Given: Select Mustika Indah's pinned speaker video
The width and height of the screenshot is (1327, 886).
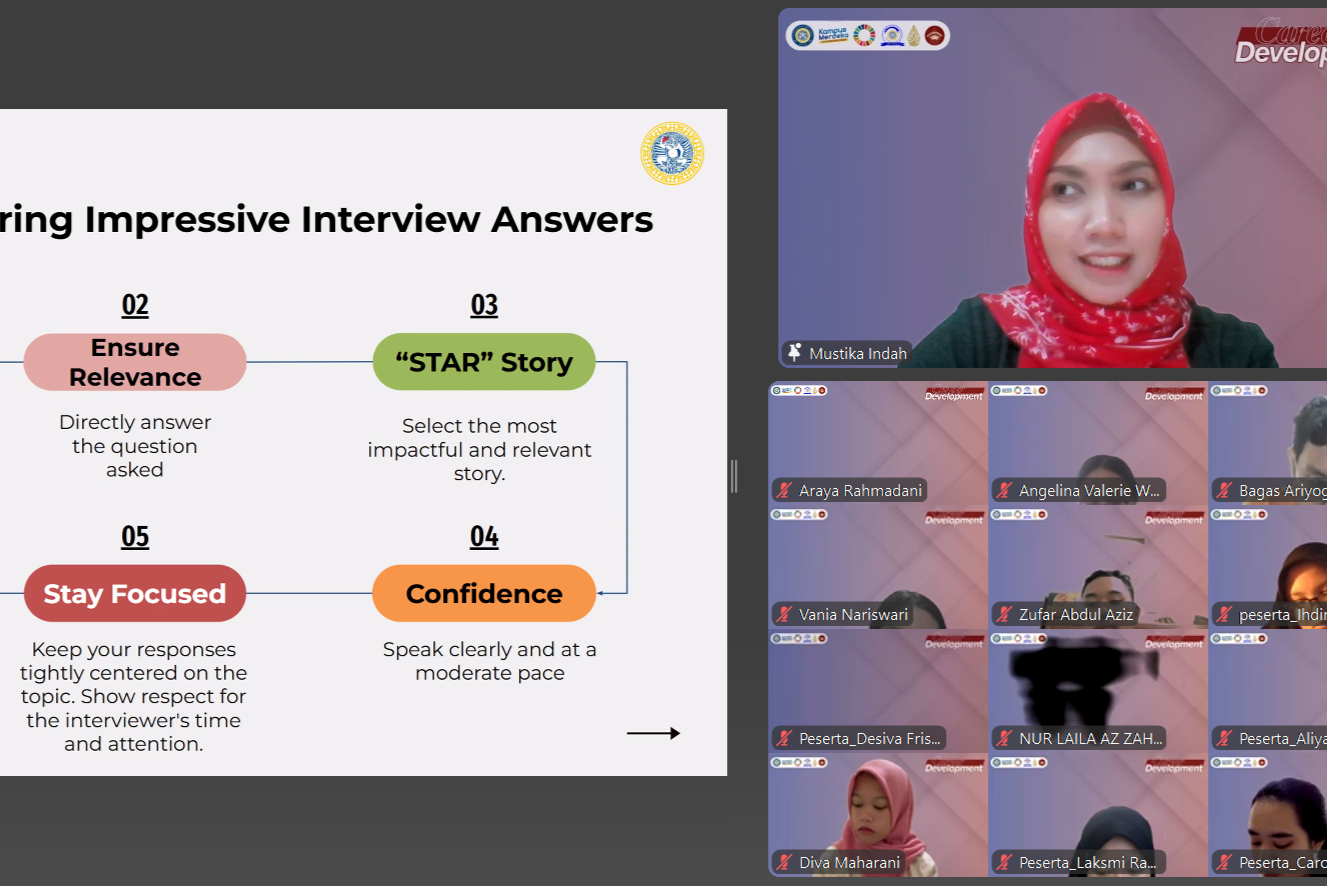Looking at the screenshot, I should pos(1053,188).
